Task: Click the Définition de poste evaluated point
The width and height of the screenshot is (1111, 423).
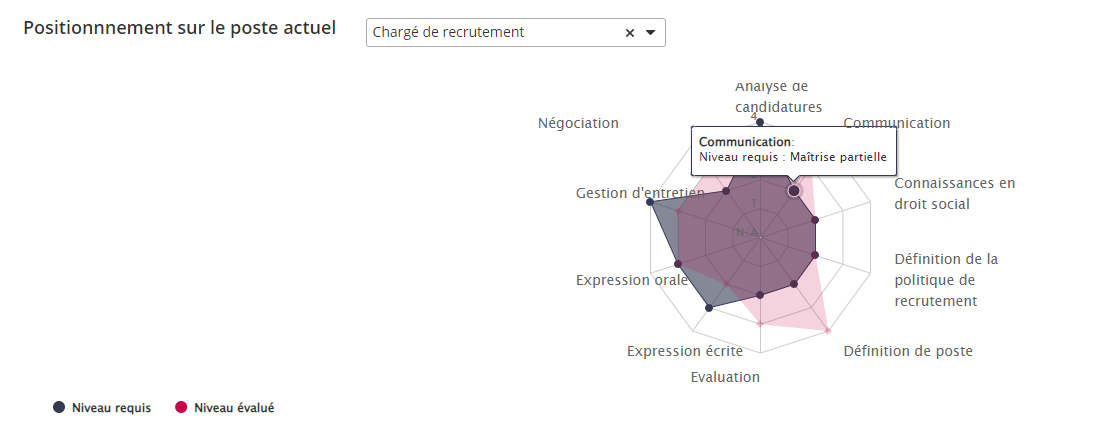Action: [x=829, y=330]
